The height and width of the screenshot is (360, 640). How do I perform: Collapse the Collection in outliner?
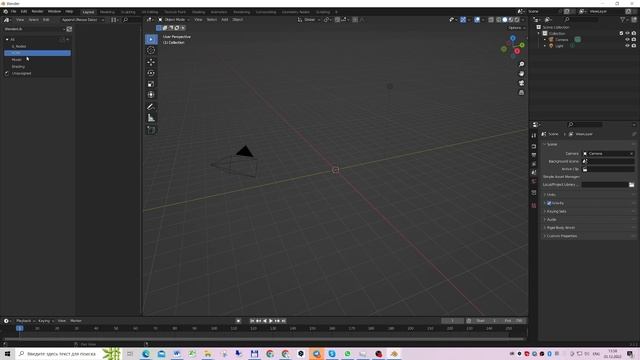tap(539, 33)
